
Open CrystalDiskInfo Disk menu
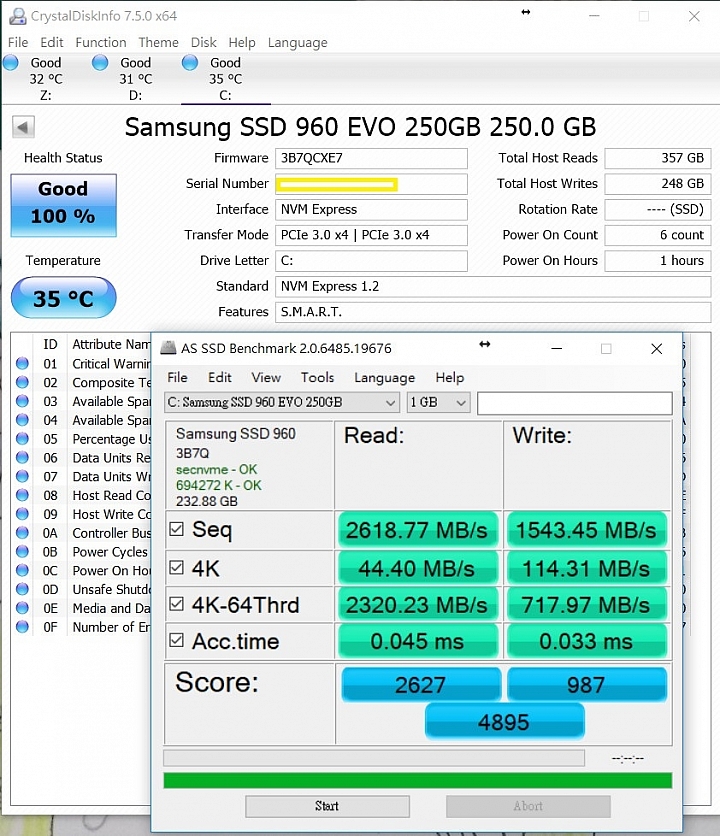204,42
